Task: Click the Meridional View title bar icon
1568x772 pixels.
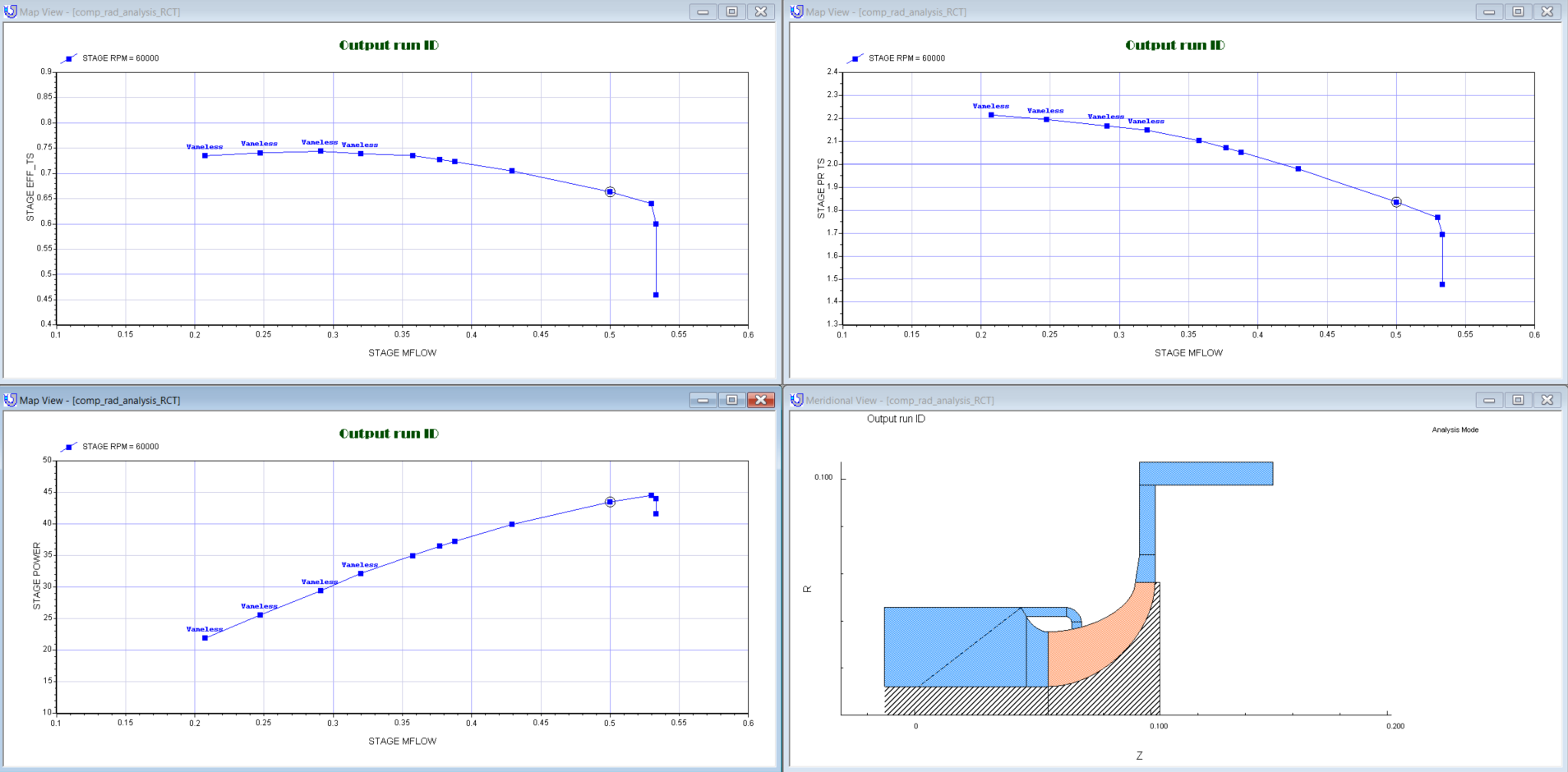Action: pos(796,400)
